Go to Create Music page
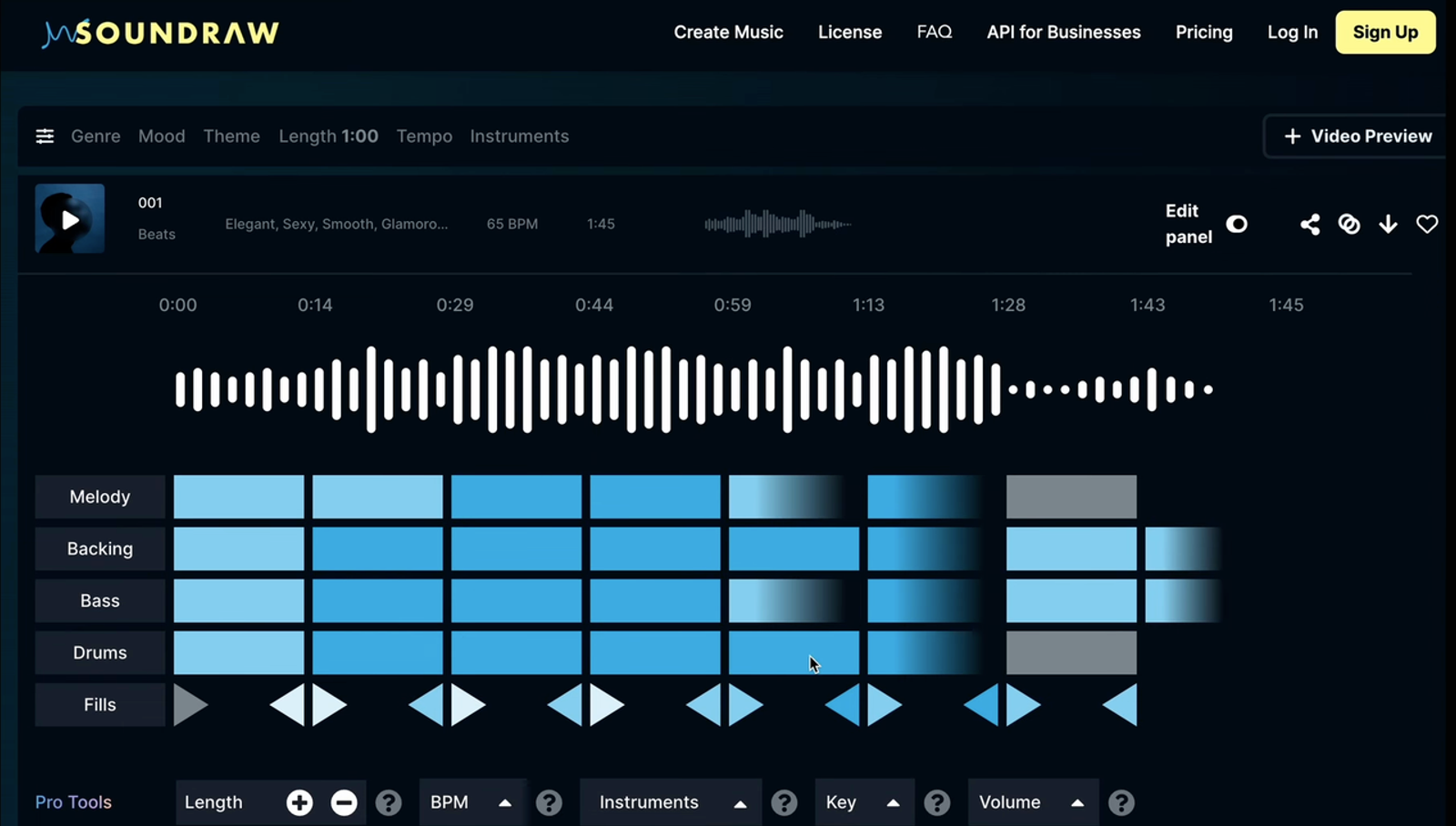Screen dimensions: 1456x826 coord(728,32)
